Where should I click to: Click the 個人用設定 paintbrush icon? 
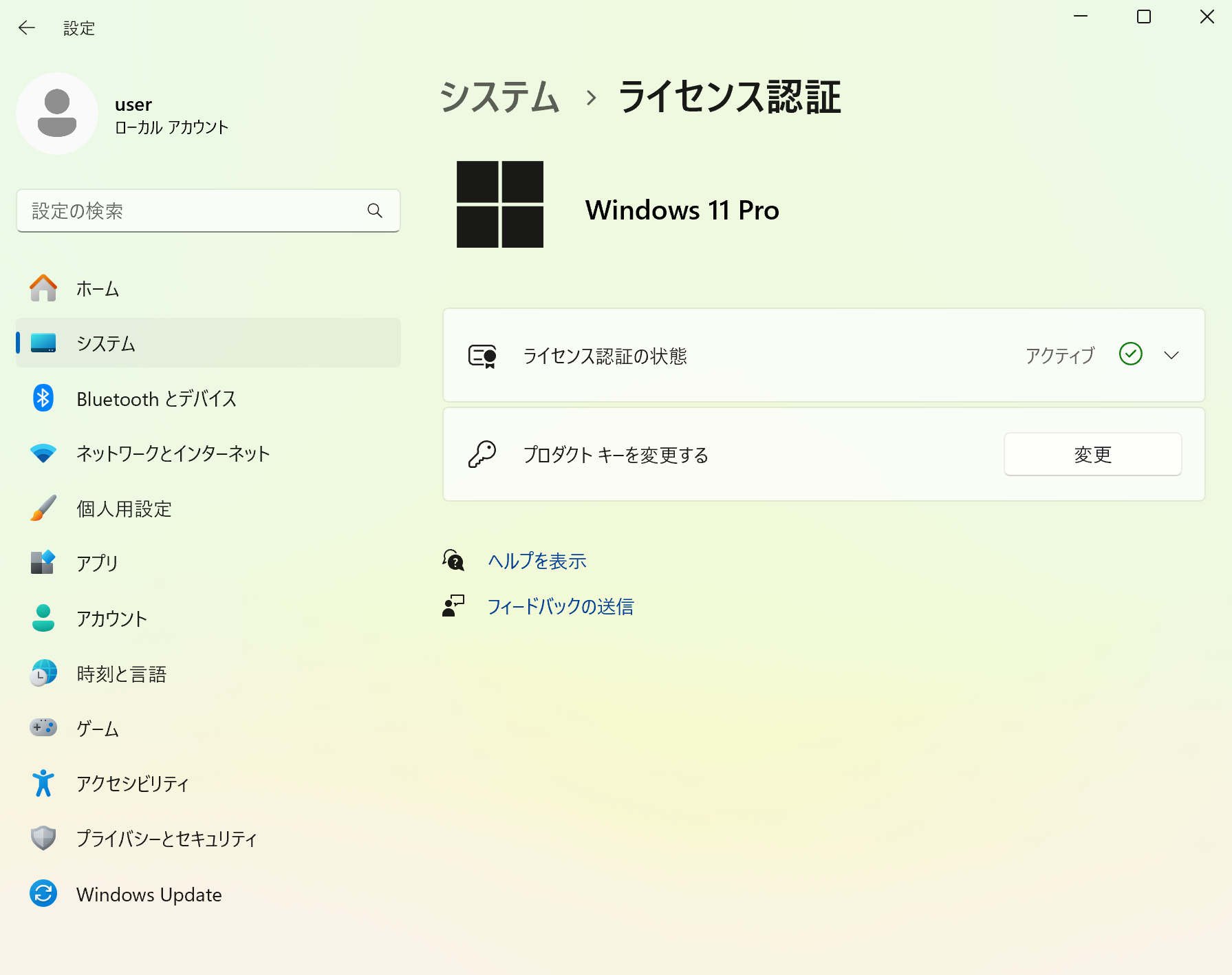click(43, 508)
